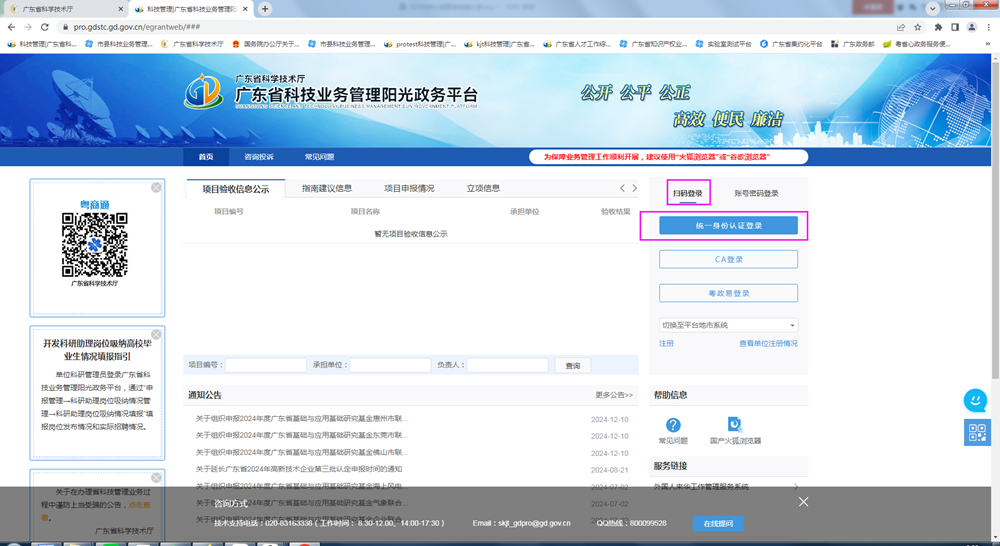The height and width of the screenshot is (546, 1000).
Task: Open the 咨询投诉 navigation item
Action: click(x=259, y=157)
